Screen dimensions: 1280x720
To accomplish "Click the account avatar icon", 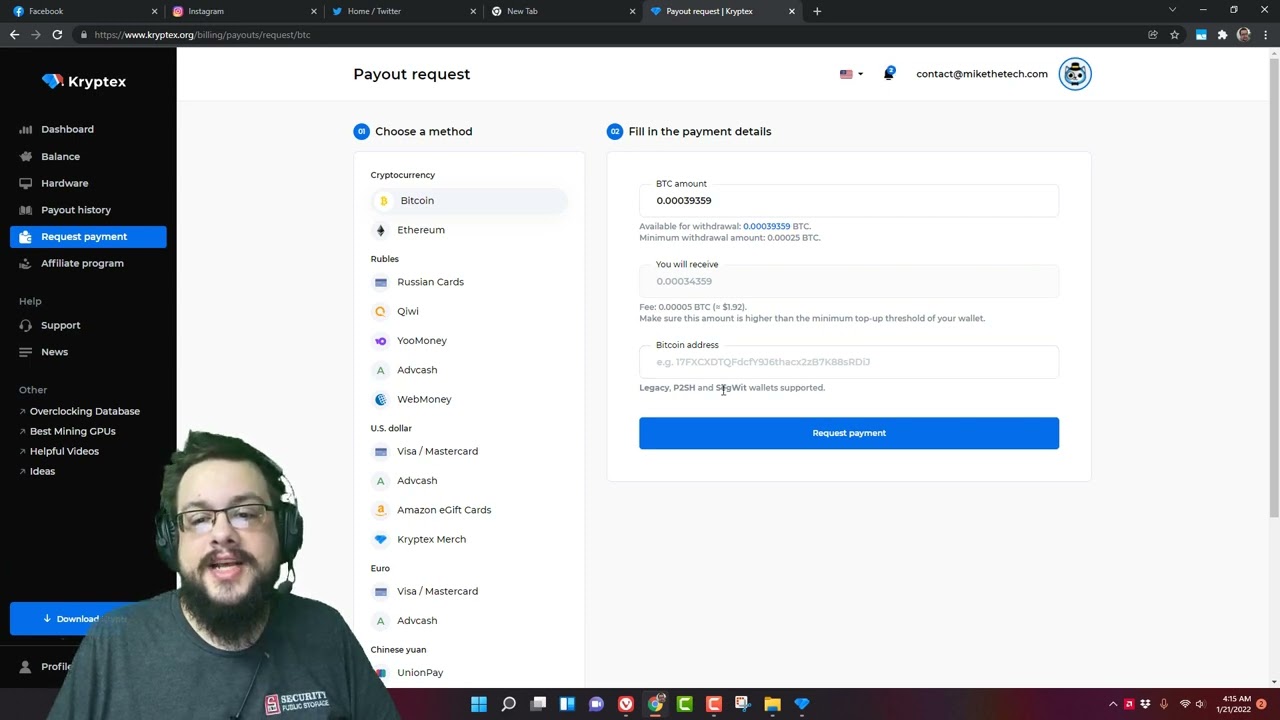I will coord(1075,74).
